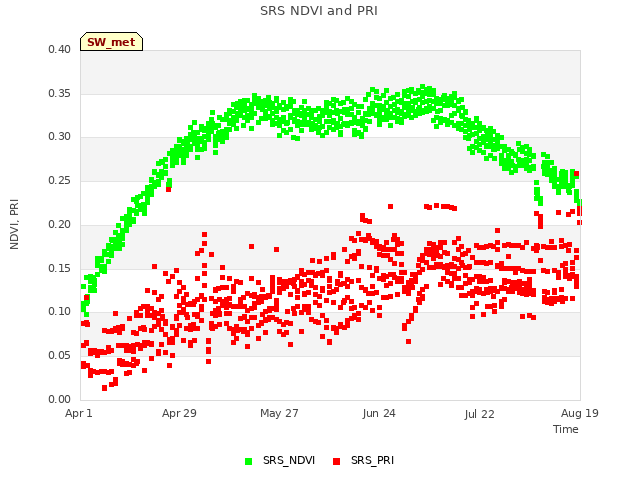Click the 0.10 y-axis value
Viewport: 640px width, 480px height.
(x=59, y=311)
